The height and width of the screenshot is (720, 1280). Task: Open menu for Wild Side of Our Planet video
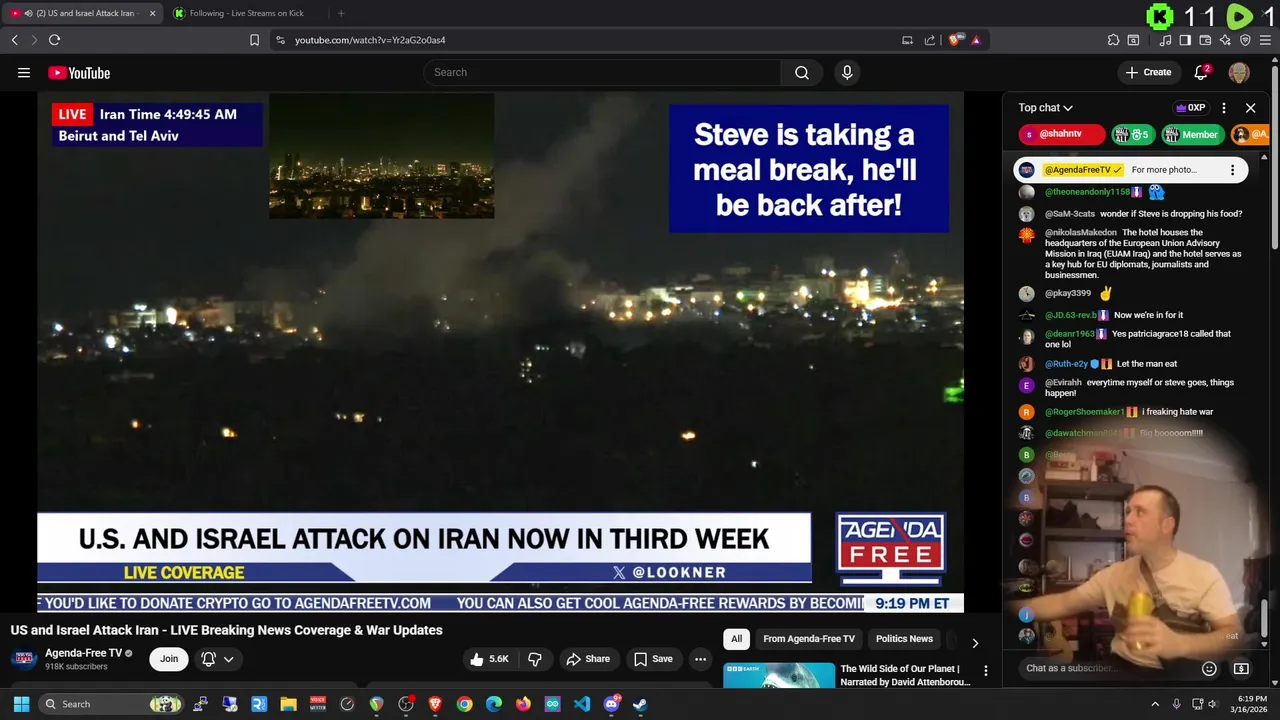(x=986, y=671)
